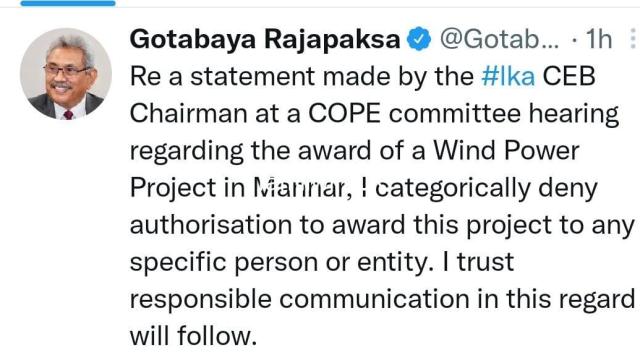Click the red tie in the avatar
The image size is (640, 363).
[68, 115]
